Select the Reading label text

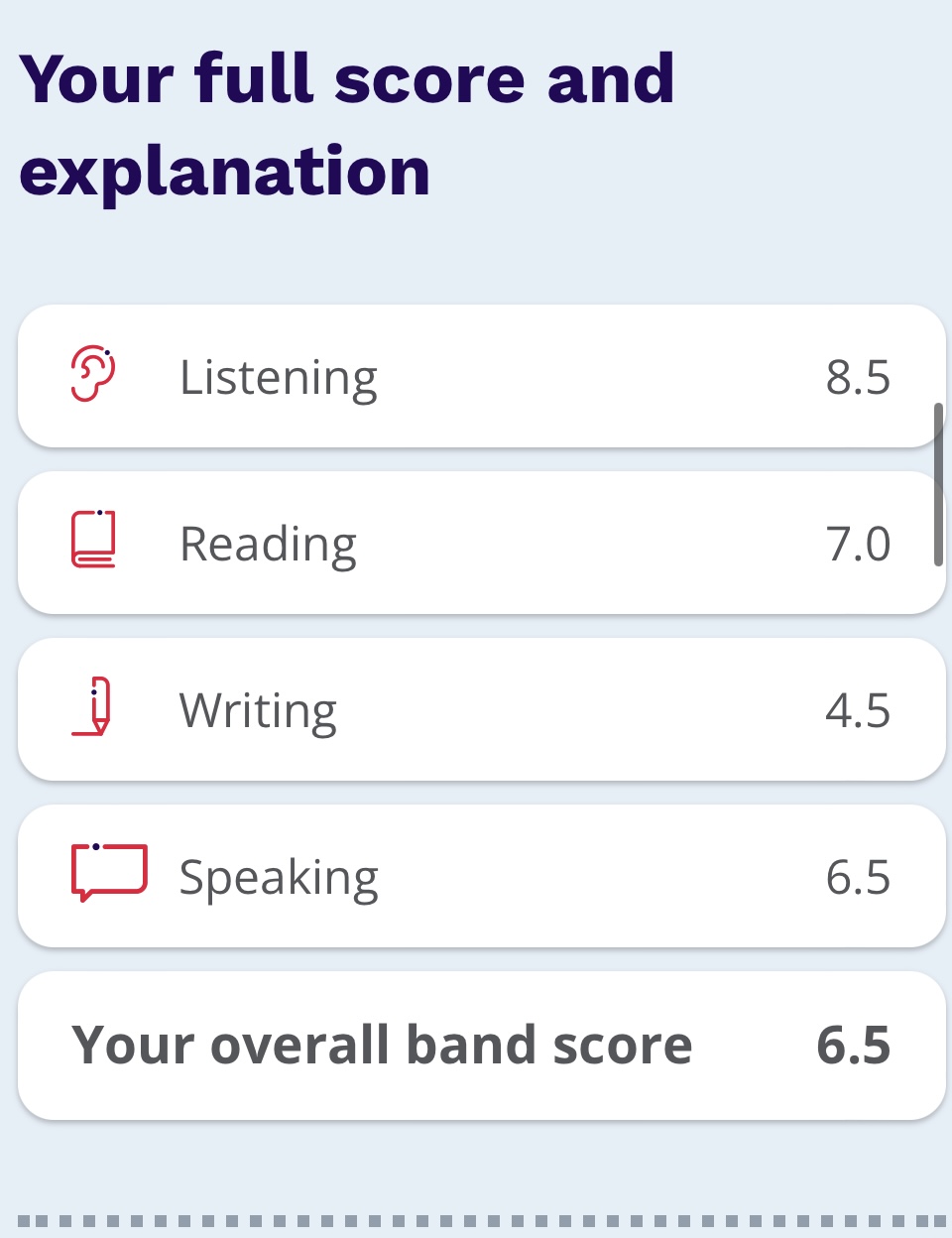268,546
